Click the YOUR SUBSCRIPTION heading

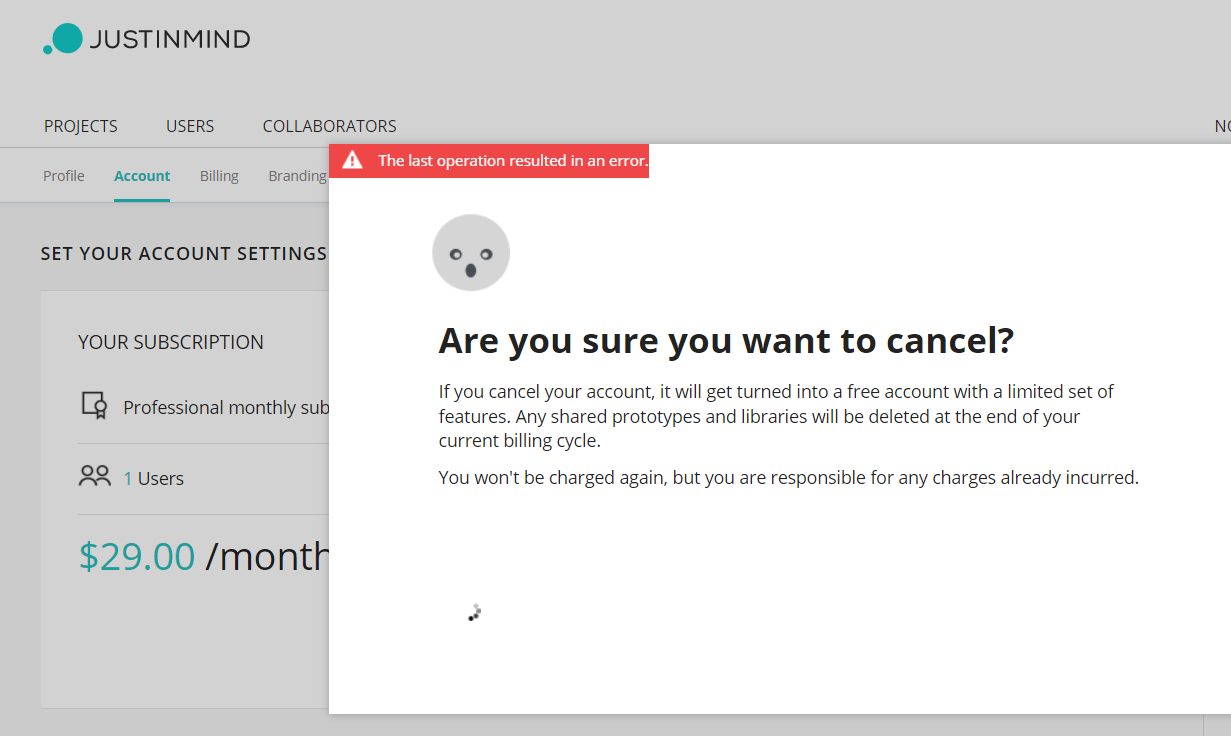(x=171, y=342)
